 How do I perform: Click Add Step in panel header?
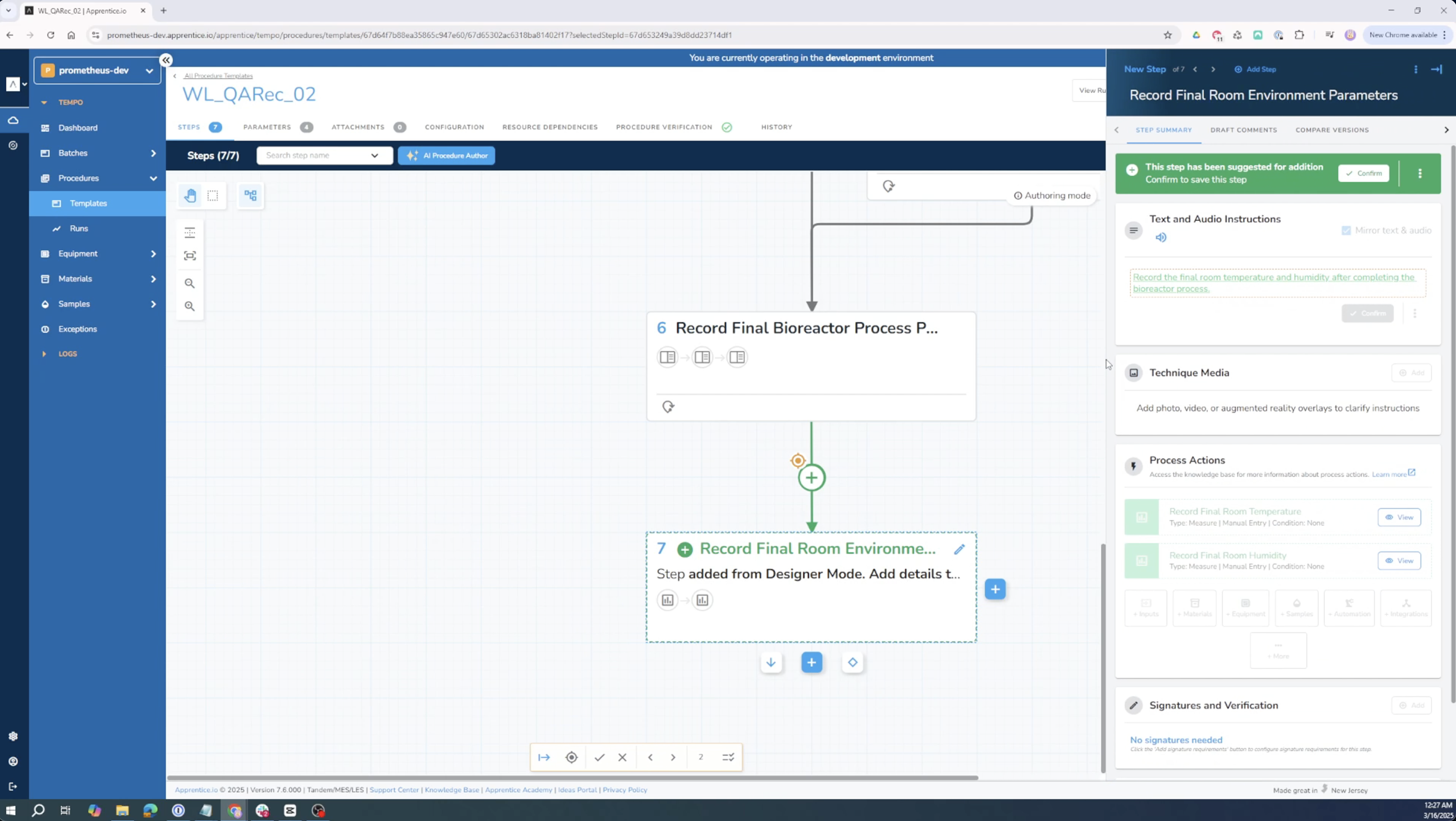click(x=1255, y=70)
